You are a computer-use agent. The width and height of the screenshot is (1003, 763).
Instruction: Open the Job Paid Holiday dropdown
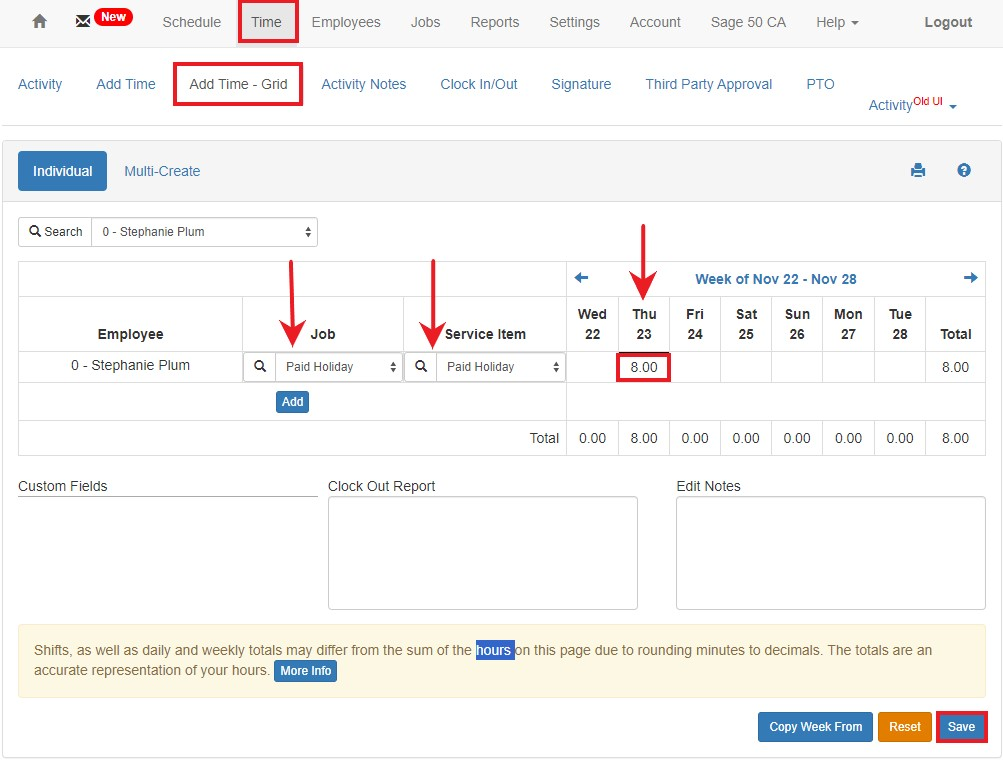point(339,366)
